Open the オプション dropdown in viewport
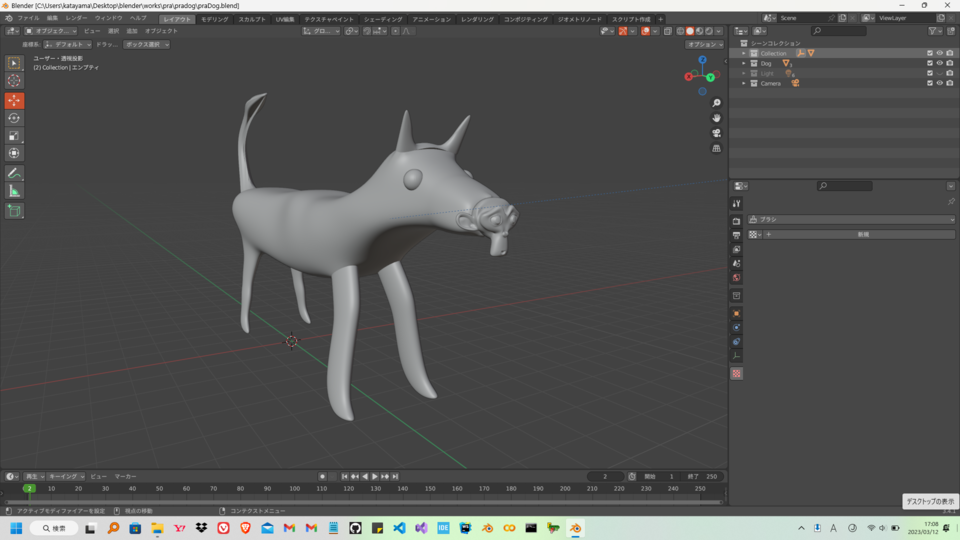Image resolution: width=960 pixels, height=540 pixels. [704, 44]
